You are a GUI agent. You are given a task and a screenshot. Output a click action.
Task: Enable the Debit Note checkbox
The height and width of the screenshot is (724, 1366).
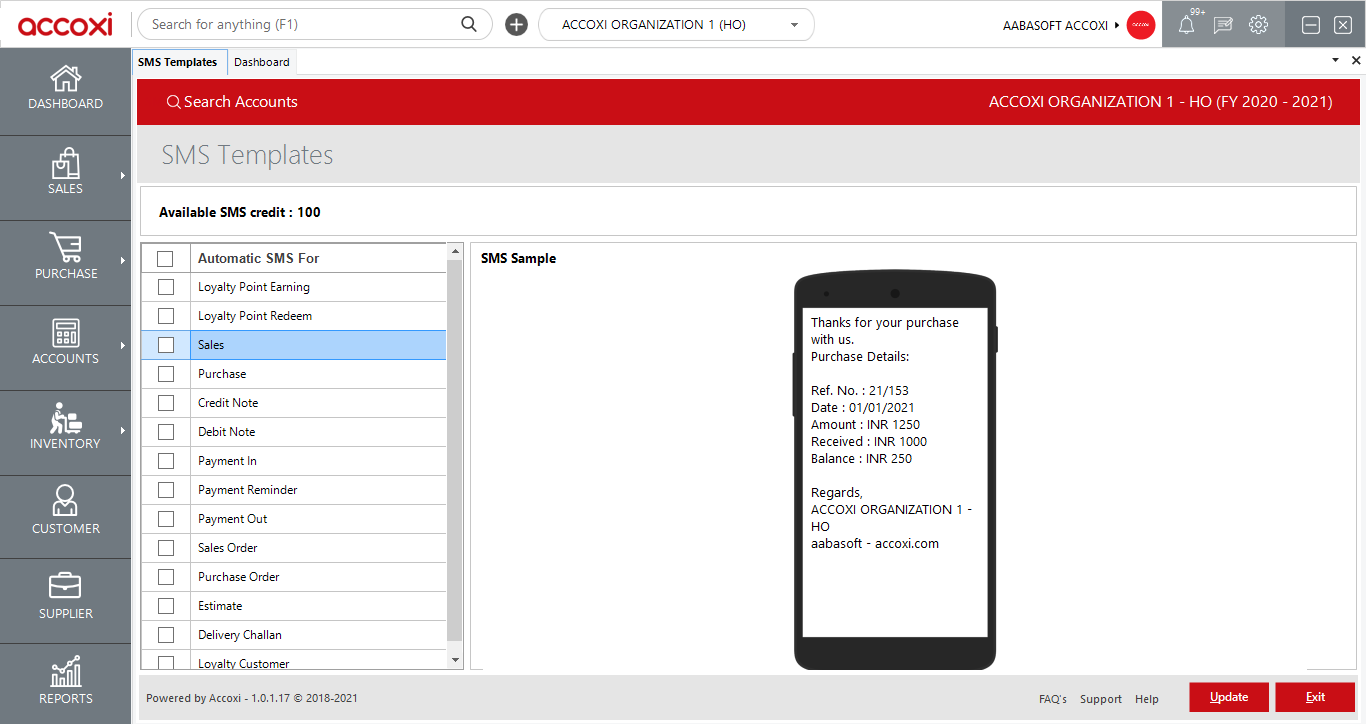(x=165, y=432)
